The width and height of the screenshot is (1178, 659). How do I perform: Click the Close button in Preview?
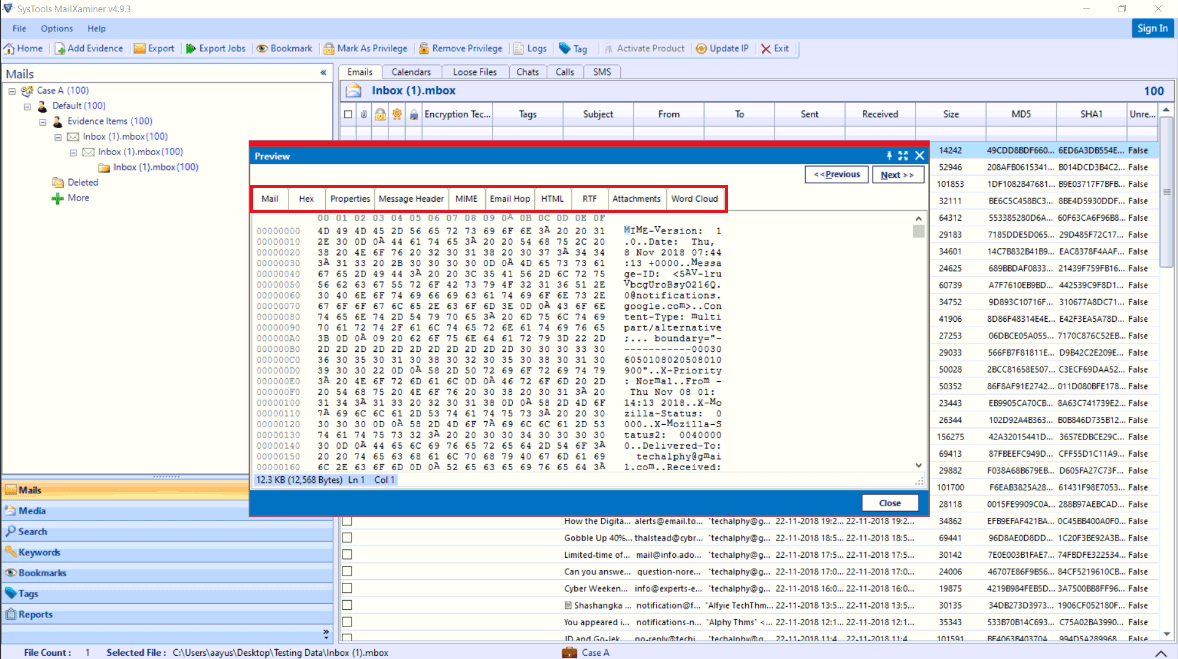tap(890, 503)
